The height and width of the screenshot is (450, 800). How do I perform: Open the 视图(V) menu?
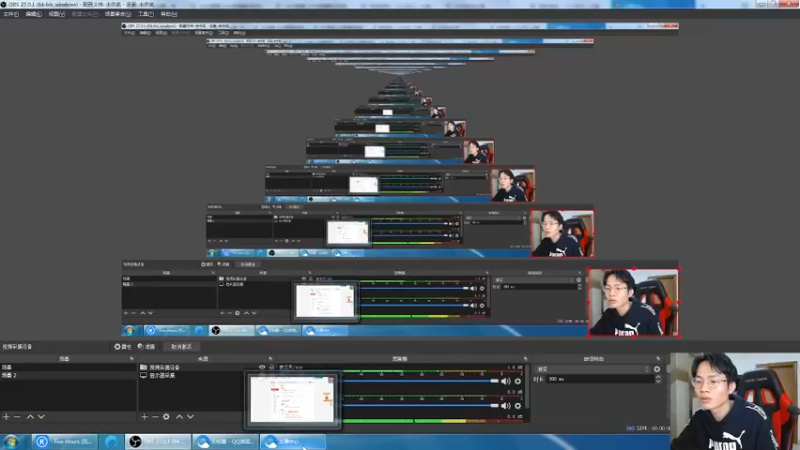coord(57,14)
